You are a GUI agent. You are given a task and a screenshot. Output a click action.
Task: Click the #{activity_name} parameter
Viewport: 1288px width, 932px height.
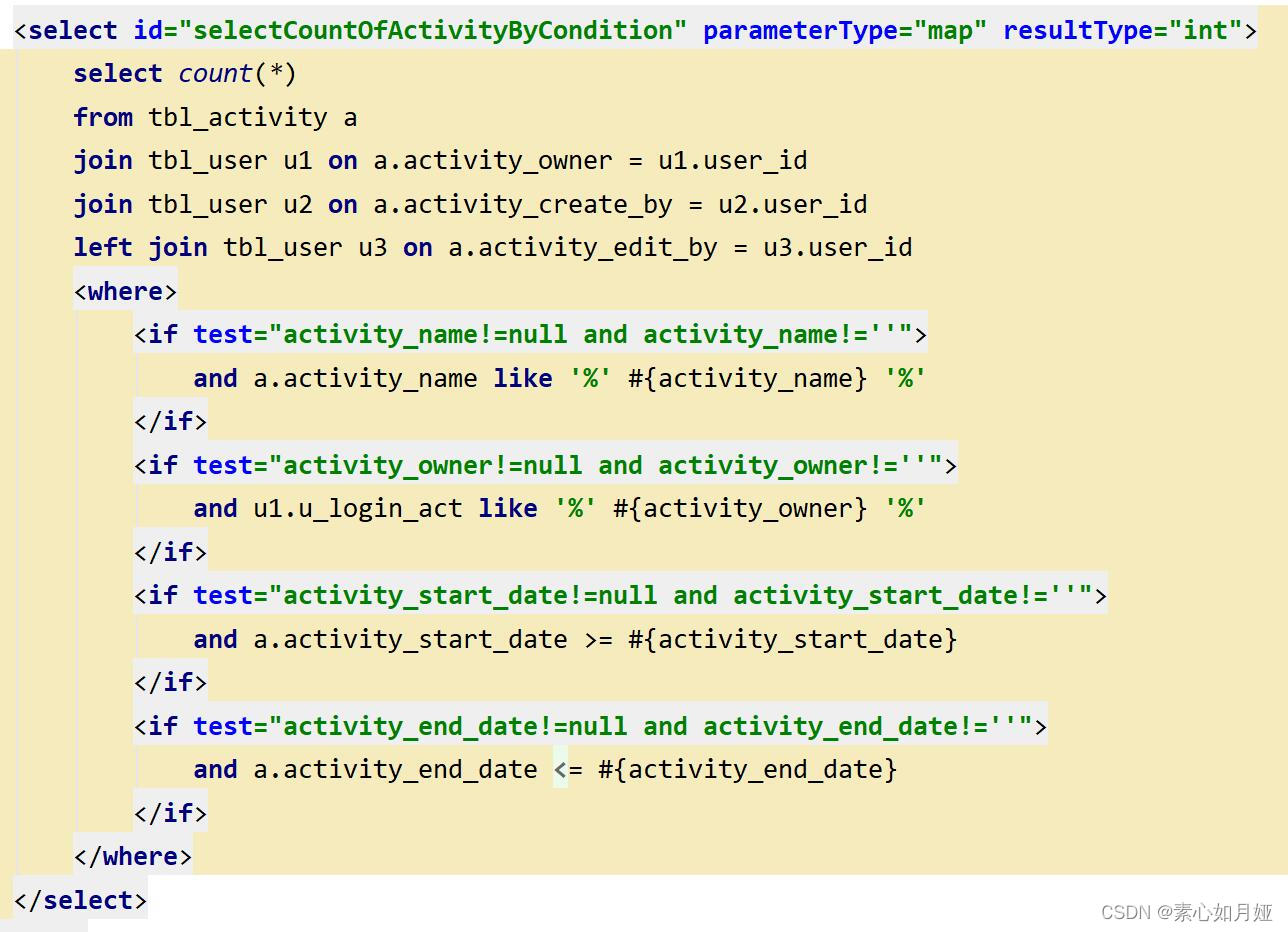tap(748, 379)
